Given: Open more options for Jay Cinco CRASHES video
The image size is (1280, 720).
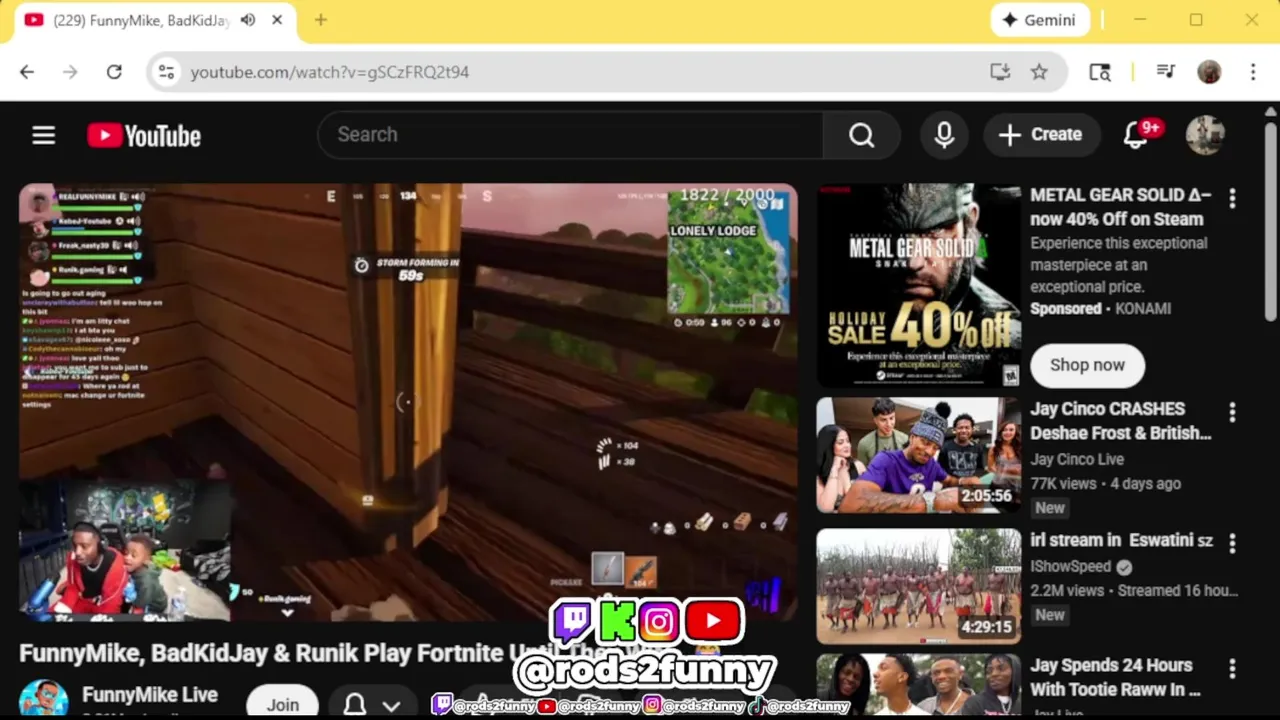Looking at the screenshot, I should [1232, 412].
